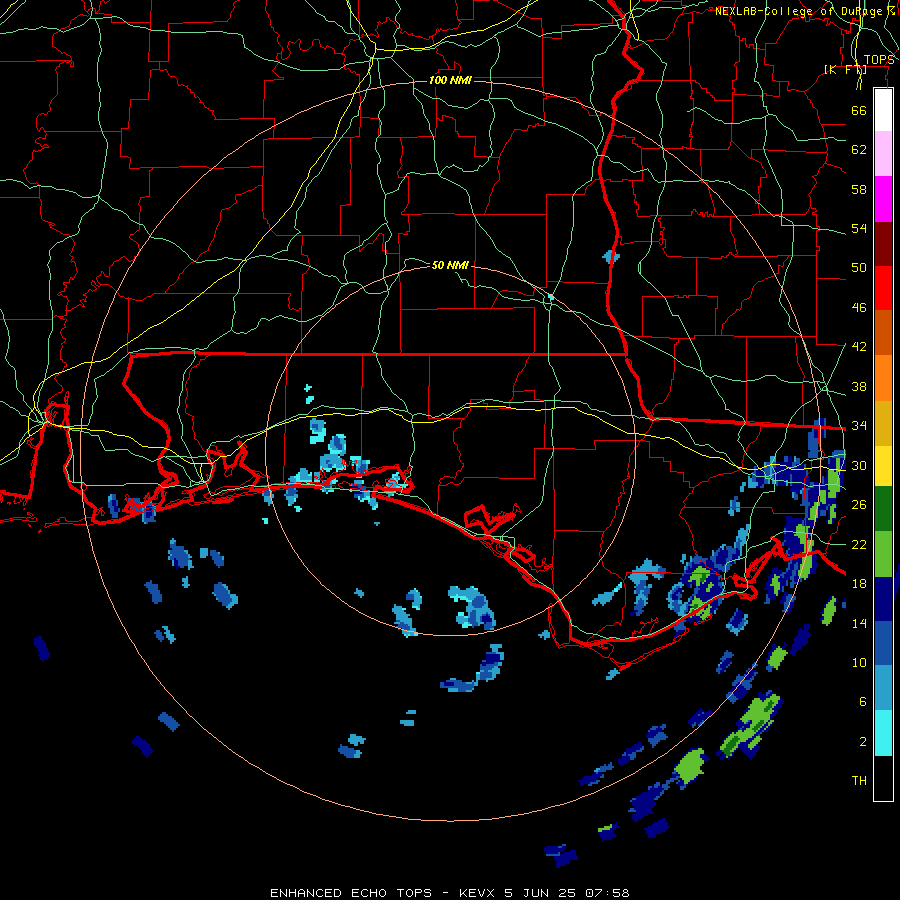The image size is (900, 900).
Task: Select the dark green legend swatch
Action: 883,509
